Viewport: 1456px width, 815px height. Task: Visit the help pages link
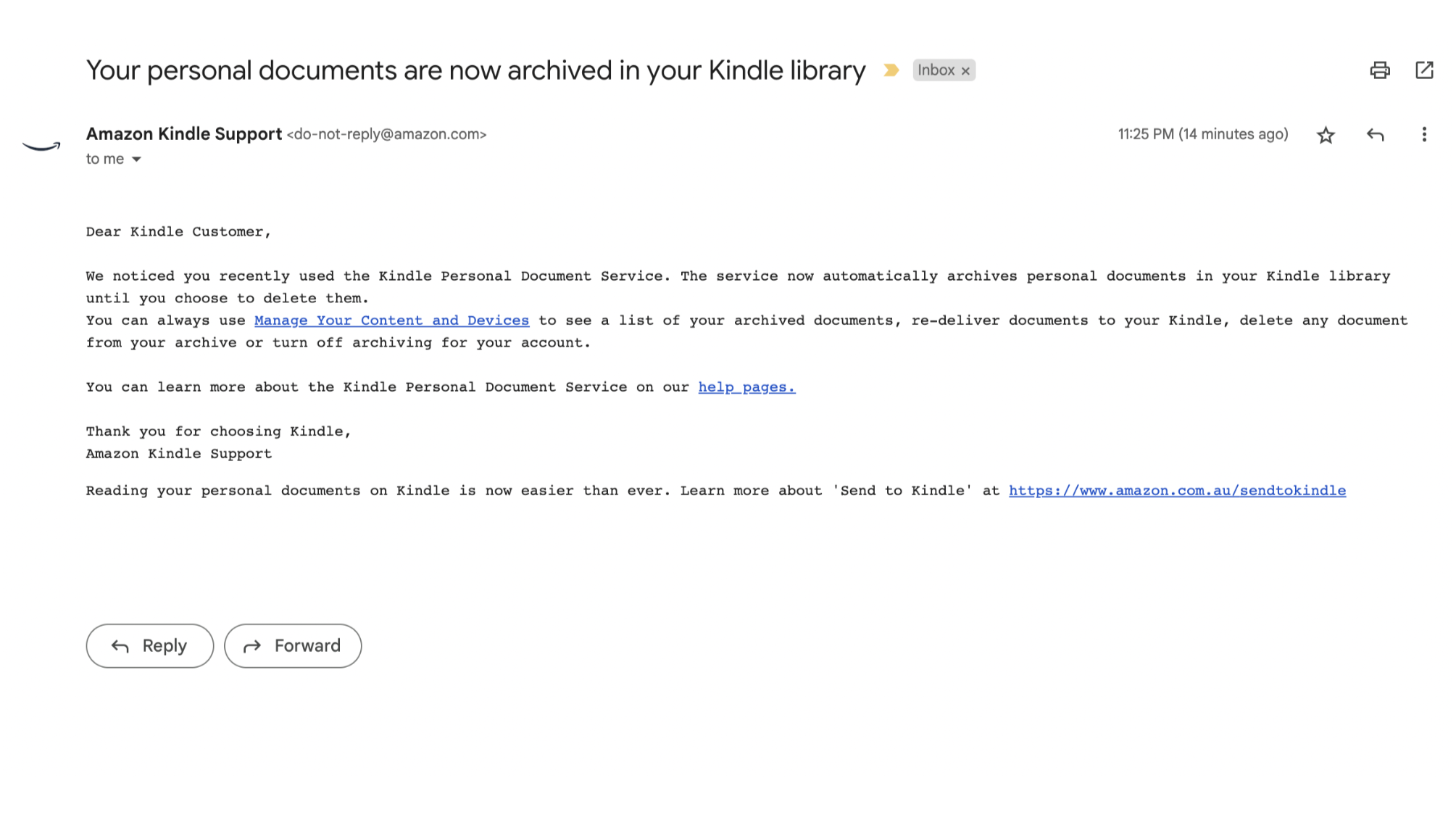point(745,387)
